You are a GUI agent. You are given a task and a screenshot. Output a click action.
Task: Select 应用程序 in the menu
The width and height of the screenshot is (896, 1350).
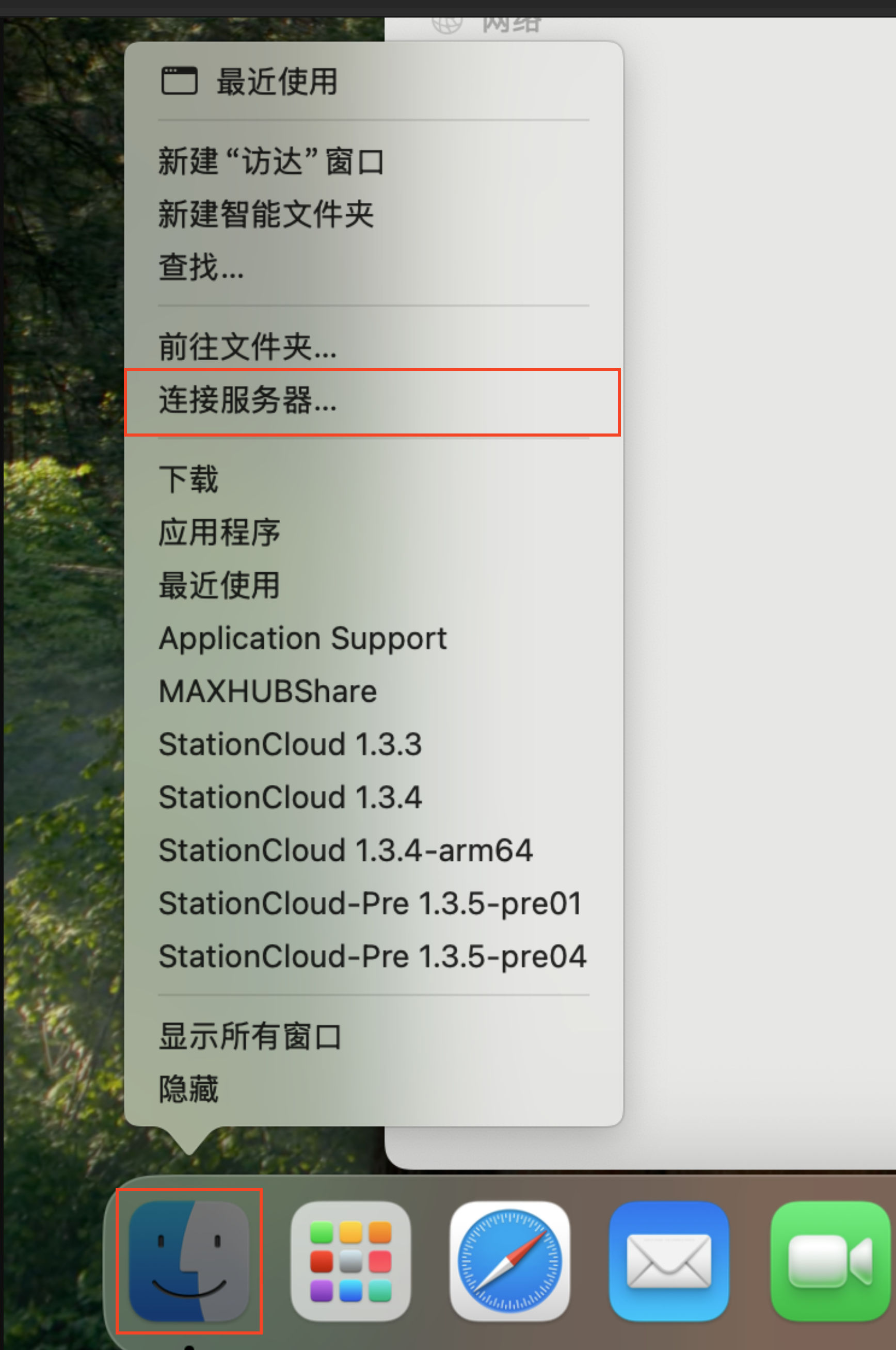pyautogui.click(x=219, y=532)
